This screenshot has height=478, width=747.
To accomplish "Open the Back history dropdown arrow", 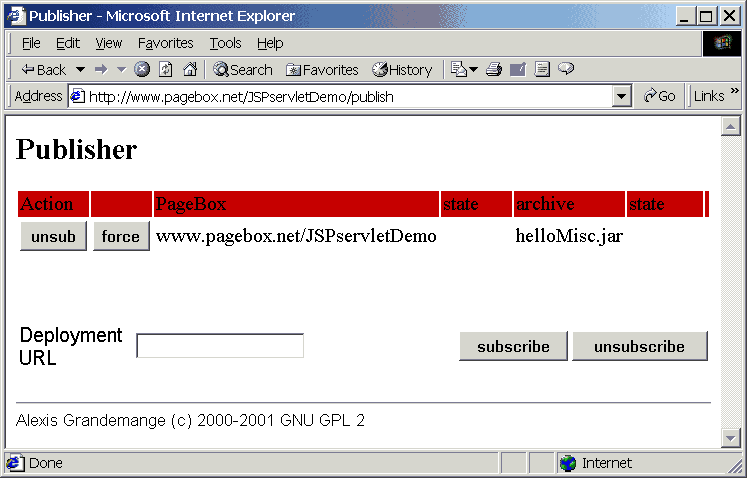I will click(x=81, y=70).
